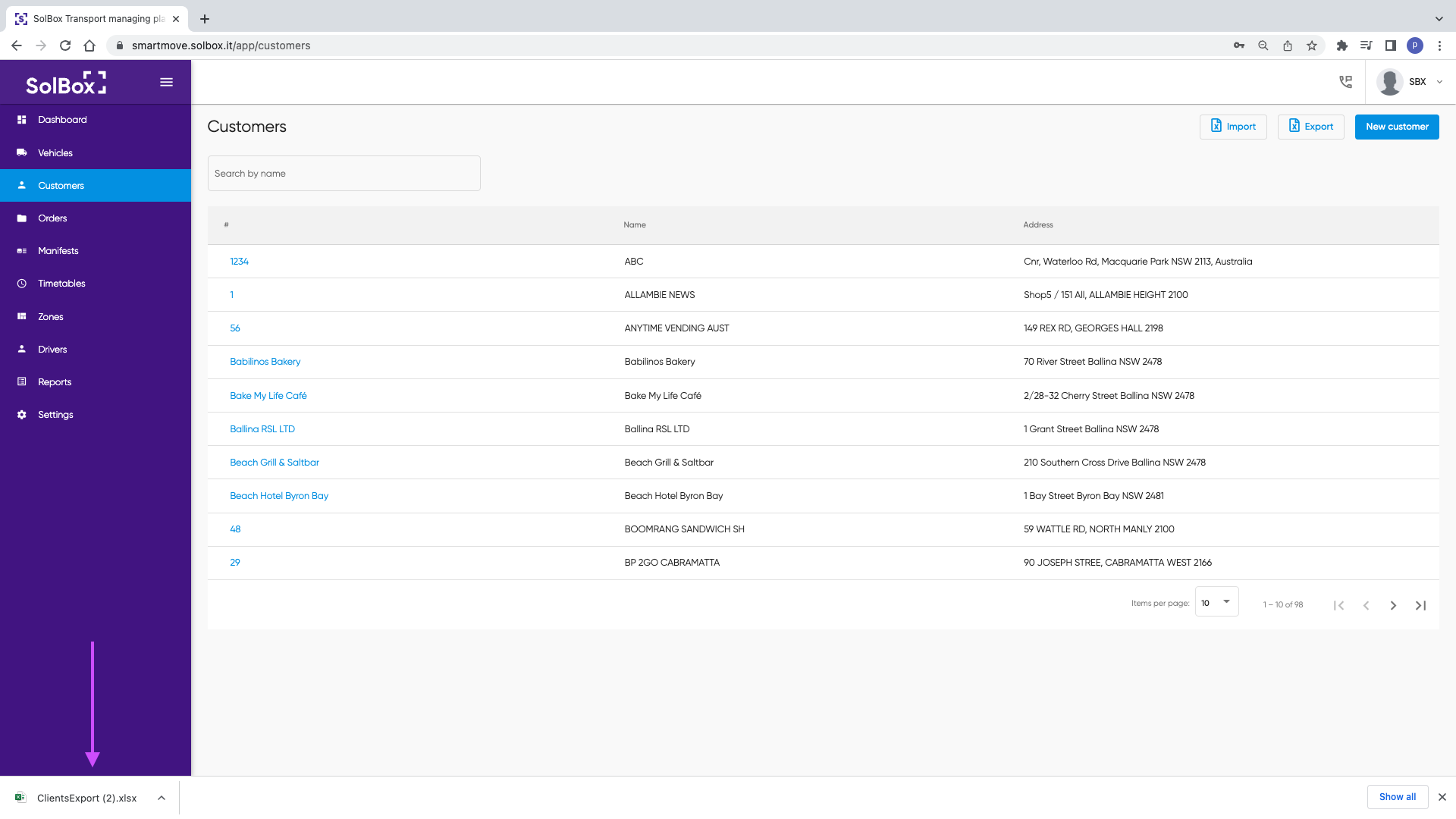Screen dimensions: 1456x819
Task: Open customer link 29
Action: [235, 563]
